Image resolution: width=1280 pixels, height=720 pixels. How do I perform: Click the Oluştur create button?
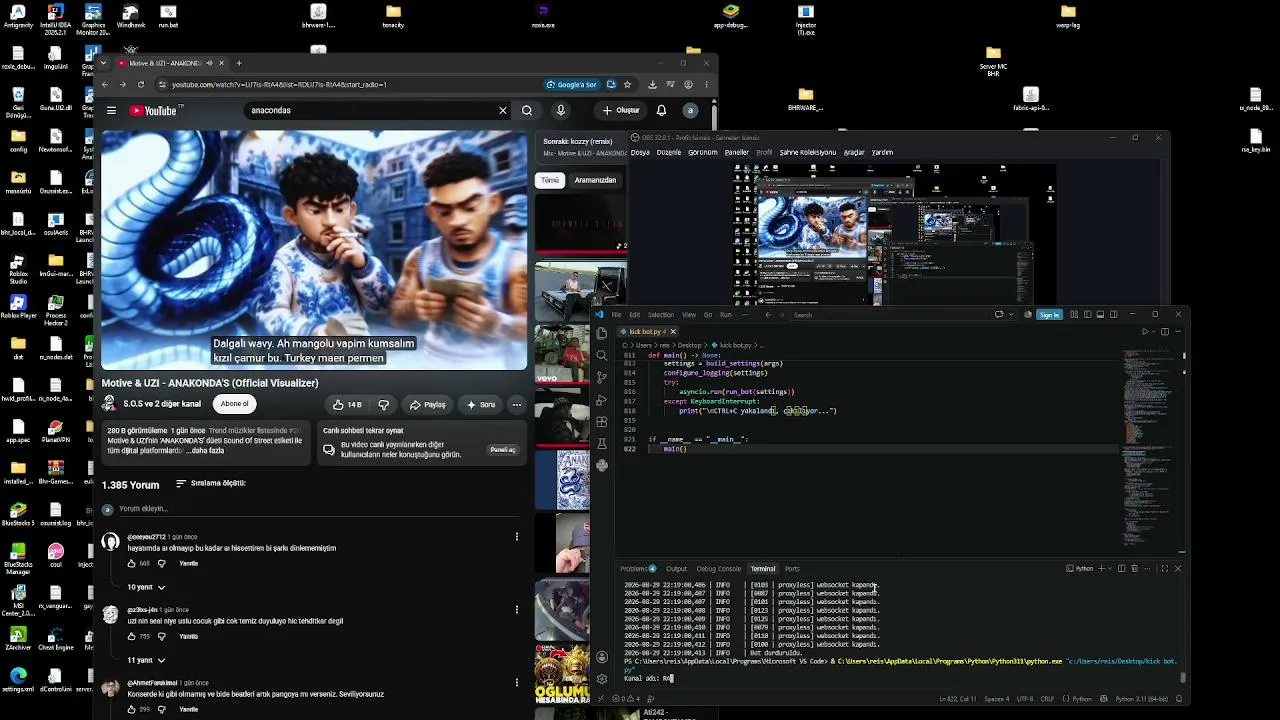621,110
